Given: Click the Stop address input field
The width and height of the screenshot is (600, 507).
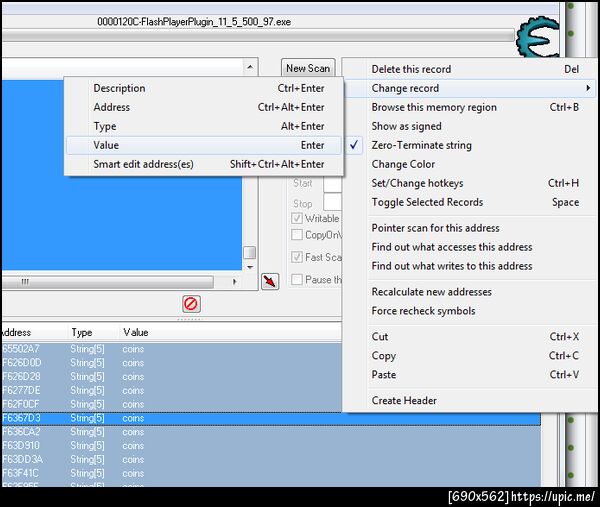Looking at the screenshot, I should point(333,202).
